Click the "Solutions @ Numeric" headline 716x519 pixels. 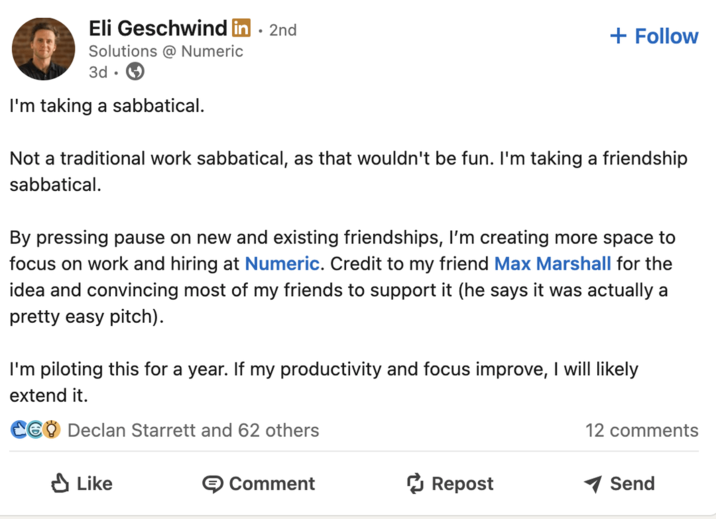[x=165, y=51]
